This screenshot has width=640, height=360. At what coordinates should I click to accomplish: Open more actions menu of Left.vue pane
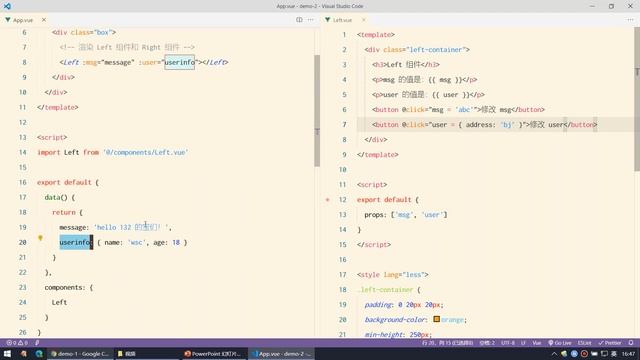tap(630, 20)
